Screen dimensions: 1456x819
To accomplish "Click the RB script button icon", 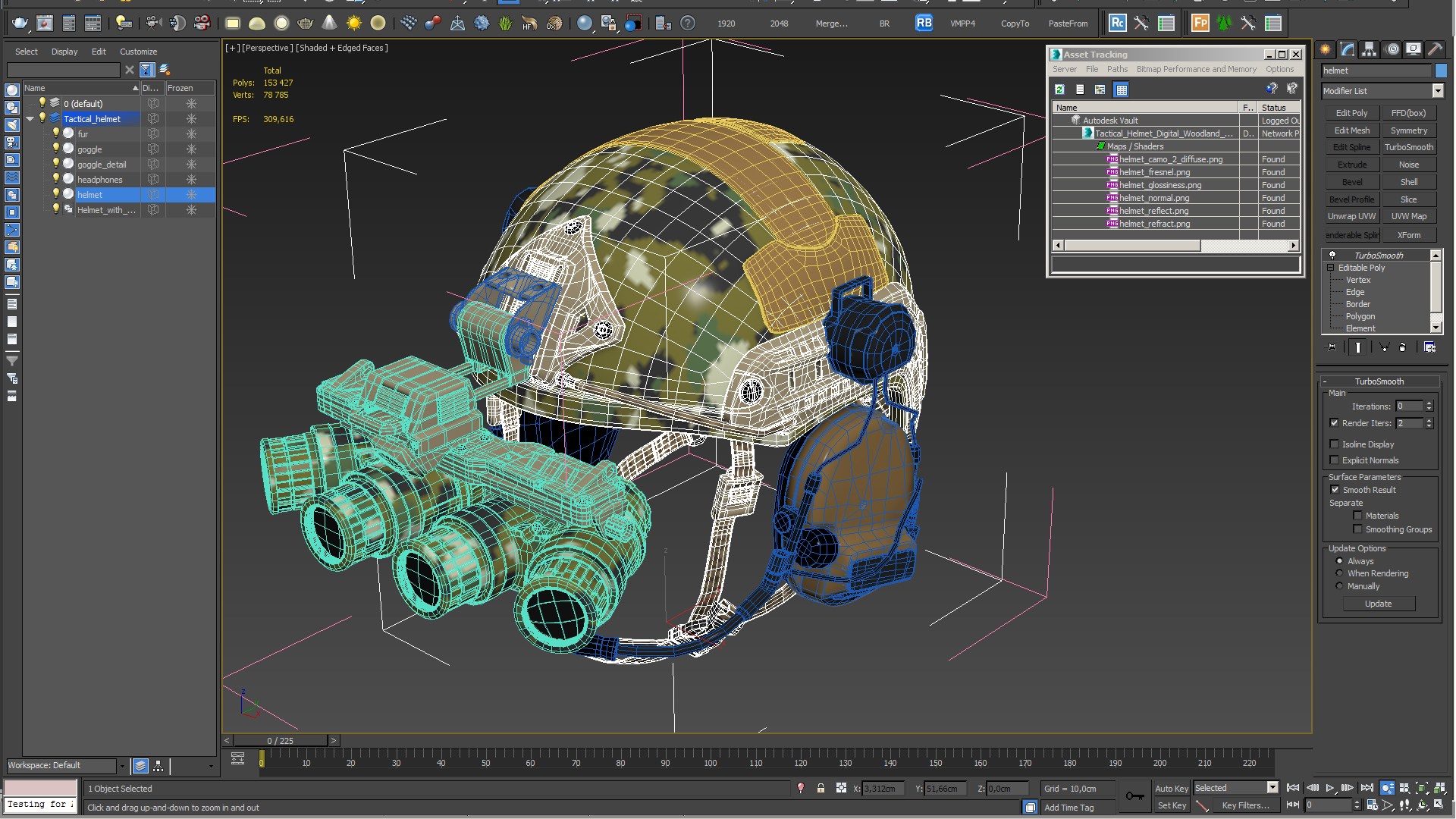I will tap(923, 23).
